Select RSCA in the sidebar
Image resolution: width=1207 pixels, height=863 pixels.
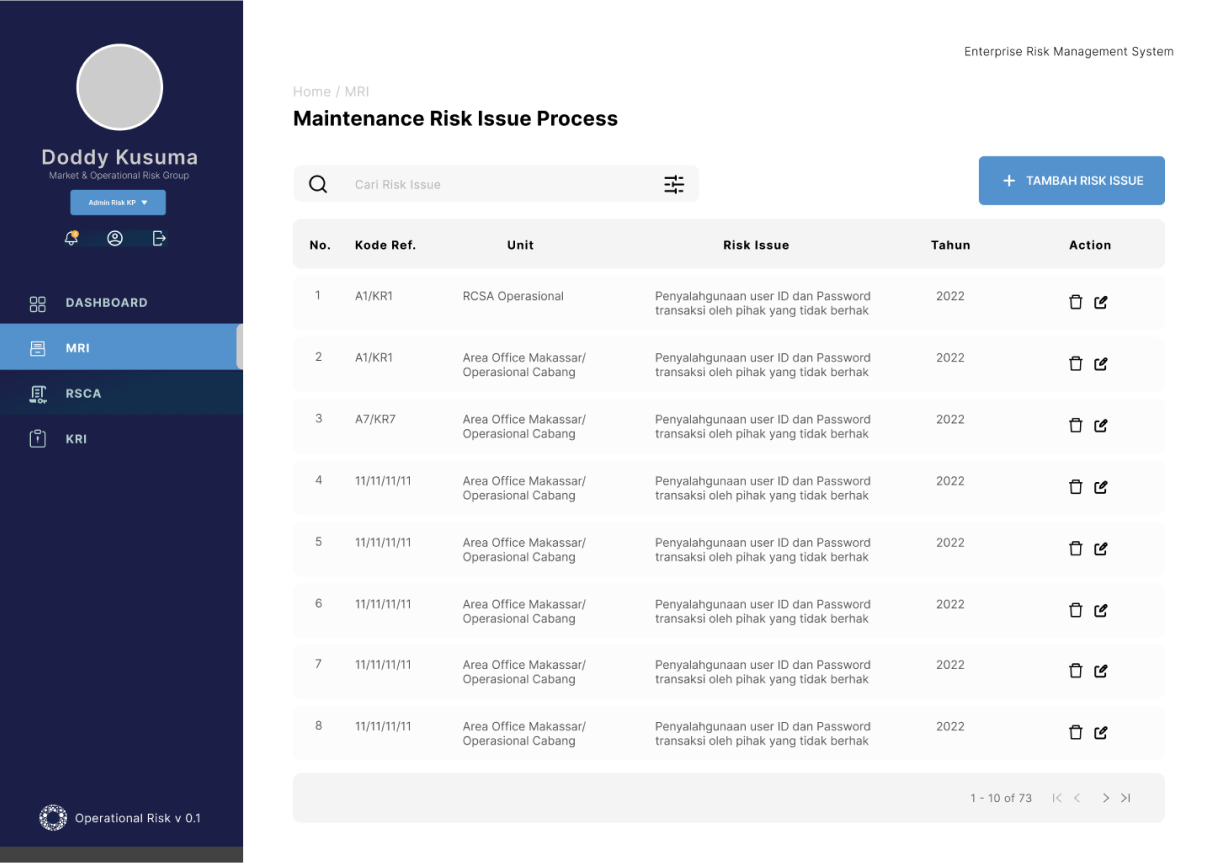(x=83, y=393)
